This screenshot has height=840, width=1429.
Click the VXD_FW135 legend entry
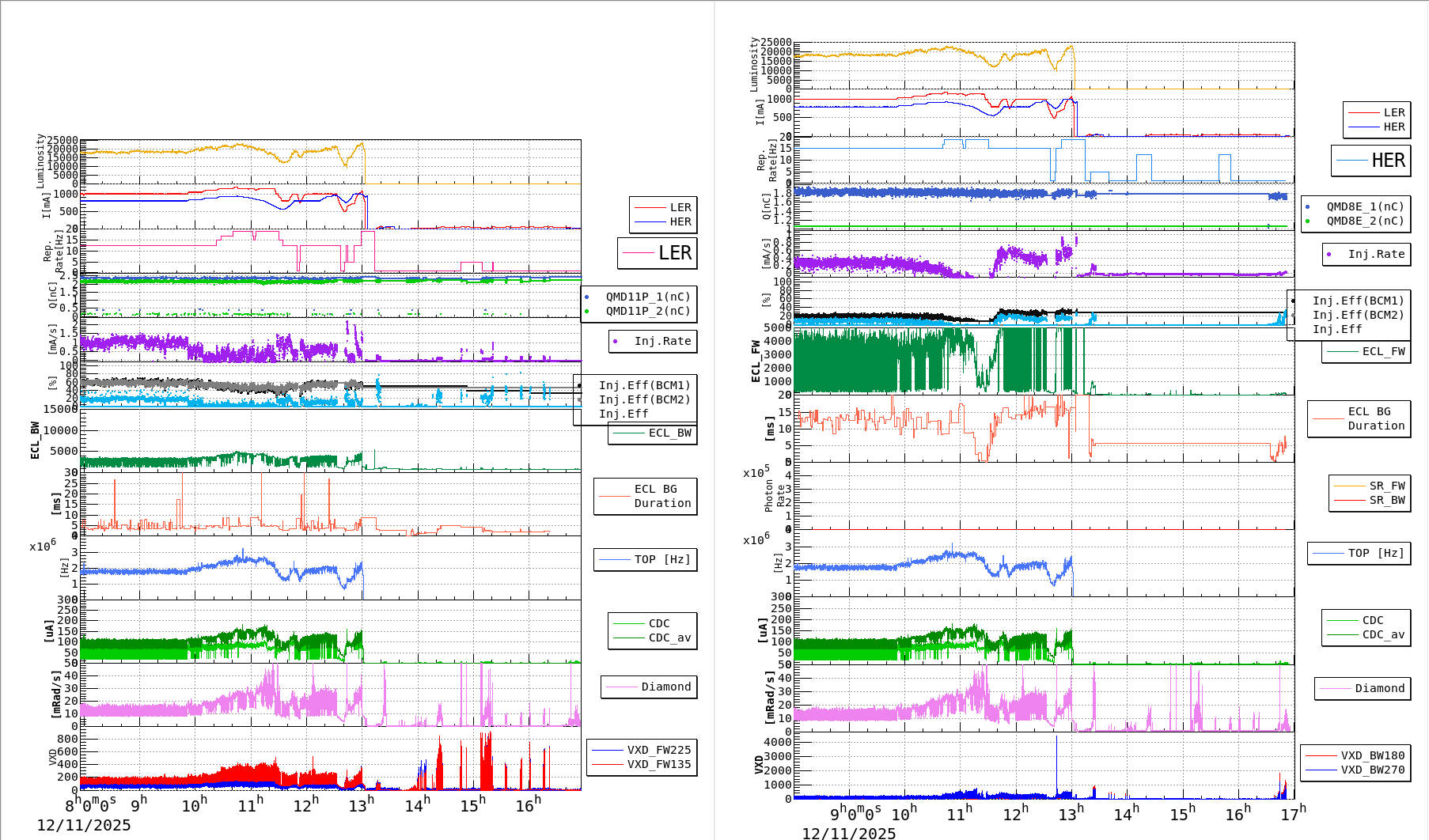tap(658, 764)
